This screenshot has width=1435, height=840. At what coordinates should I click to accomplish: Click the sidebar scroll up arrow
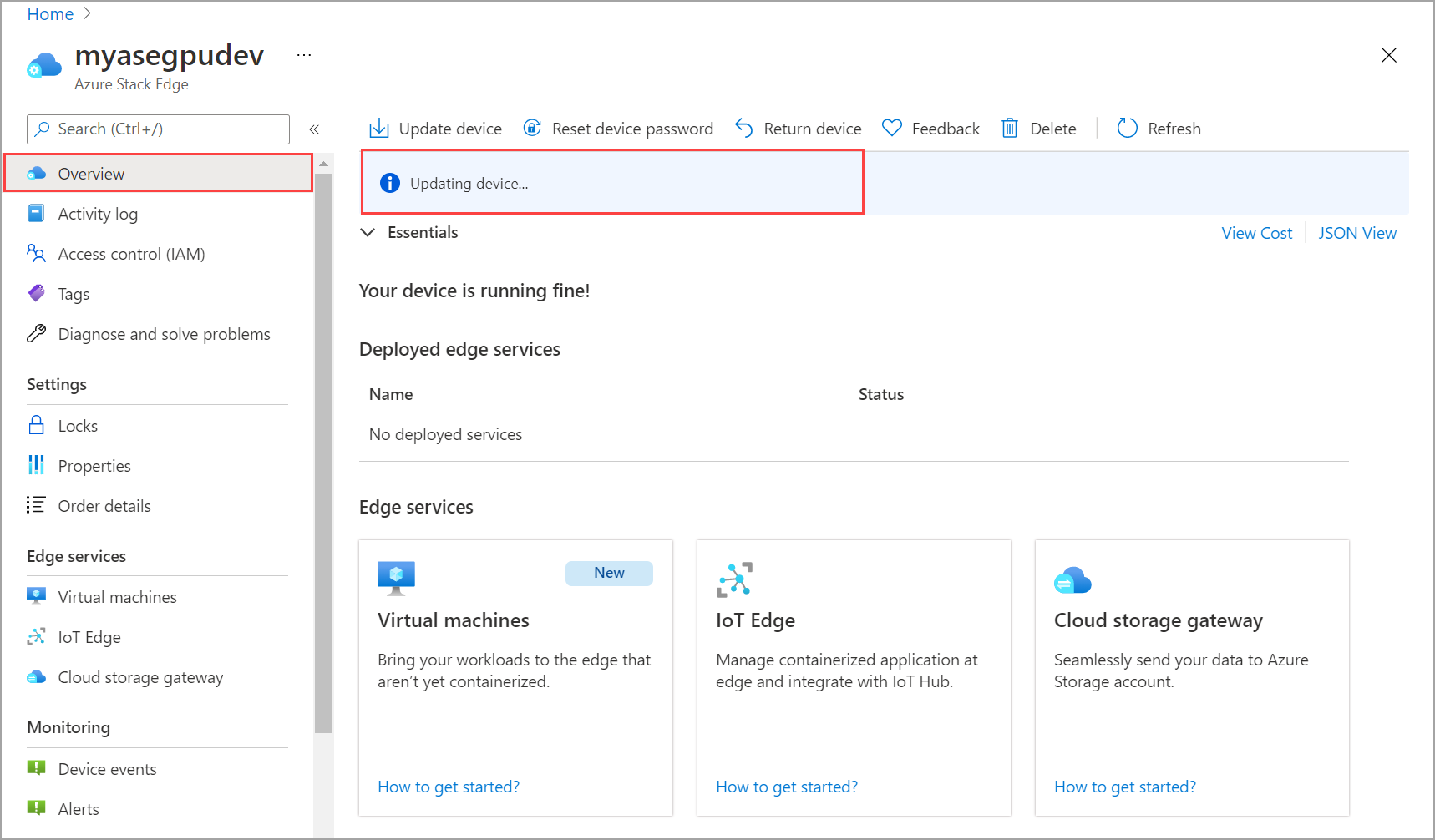(x=324, y=164)
